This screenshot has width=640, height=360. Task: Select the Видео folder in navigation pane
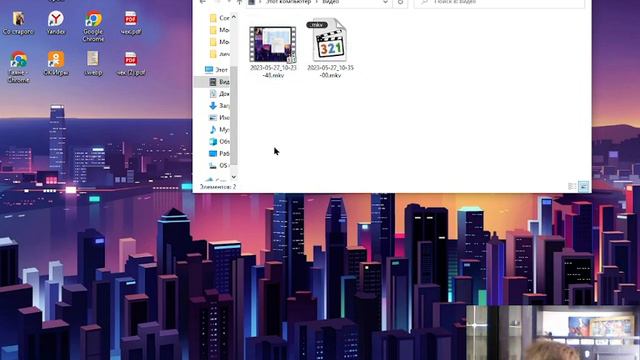click(219, 82)
